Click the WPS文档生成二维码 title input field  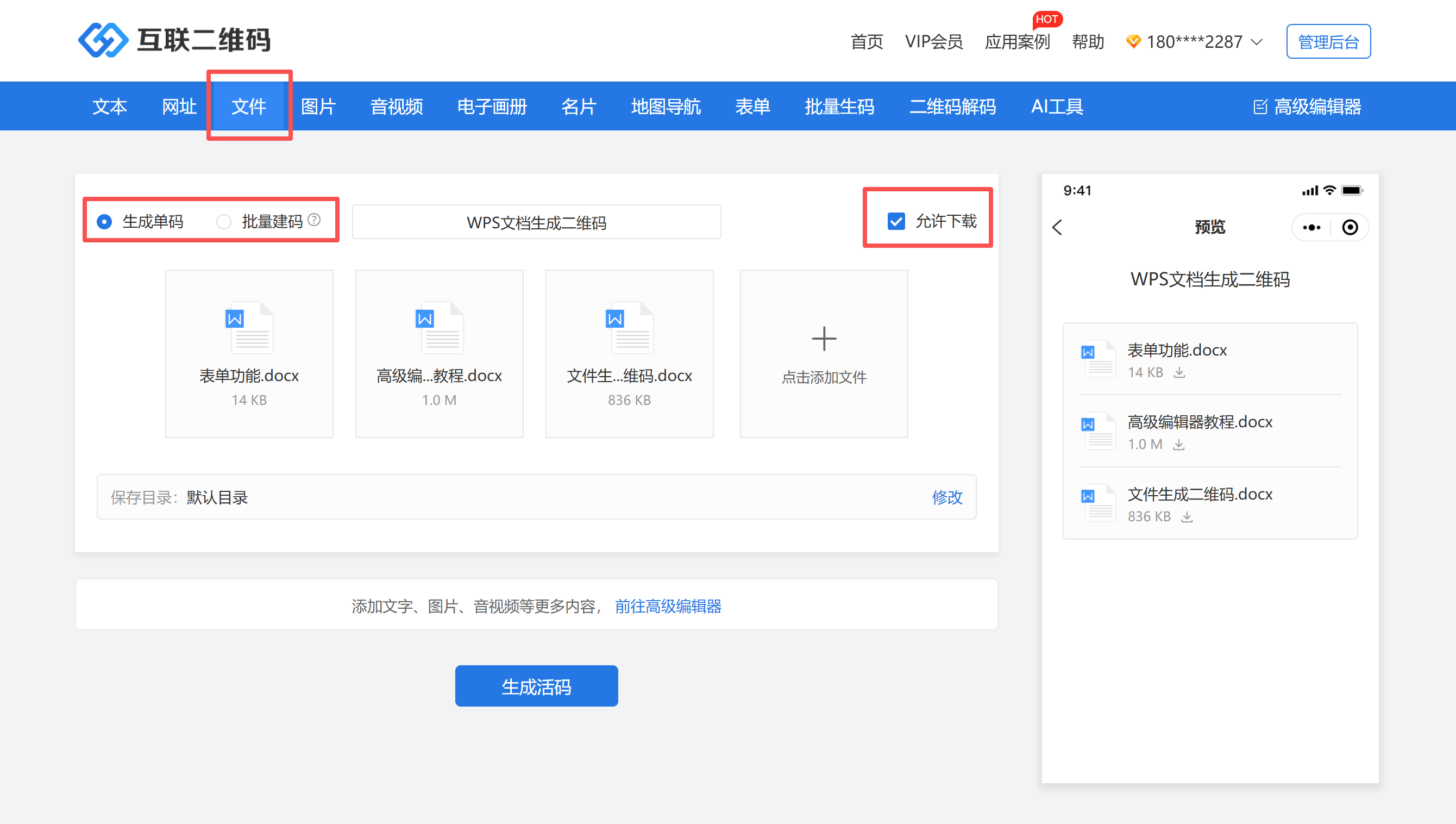536,222
